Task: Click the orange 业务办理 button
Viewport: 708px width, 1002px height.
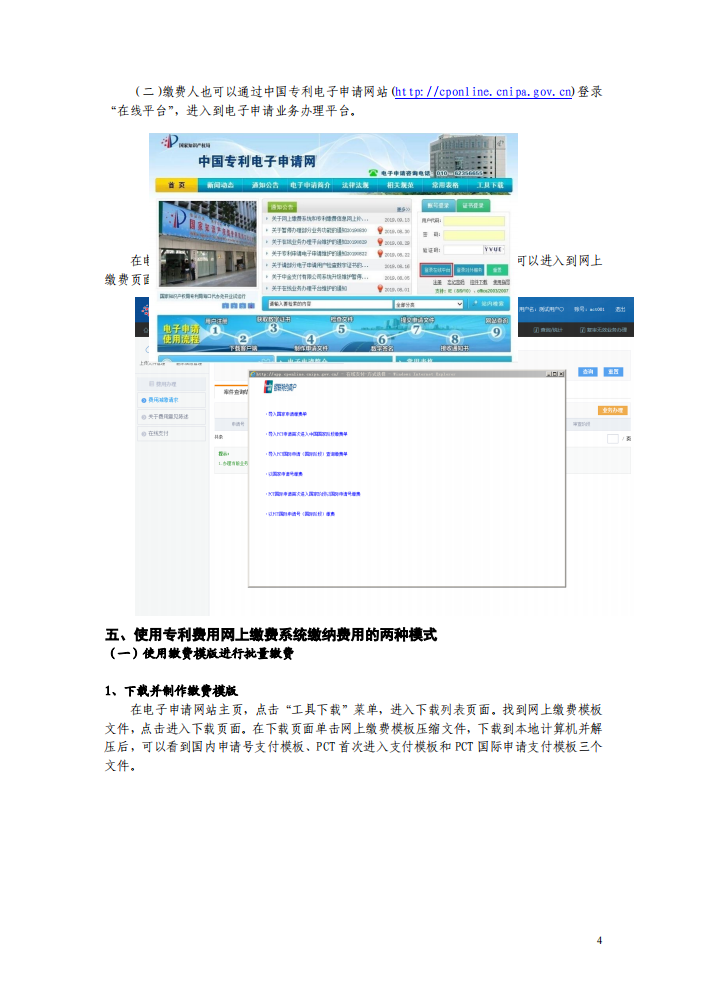Action: (x=613, y=410)
